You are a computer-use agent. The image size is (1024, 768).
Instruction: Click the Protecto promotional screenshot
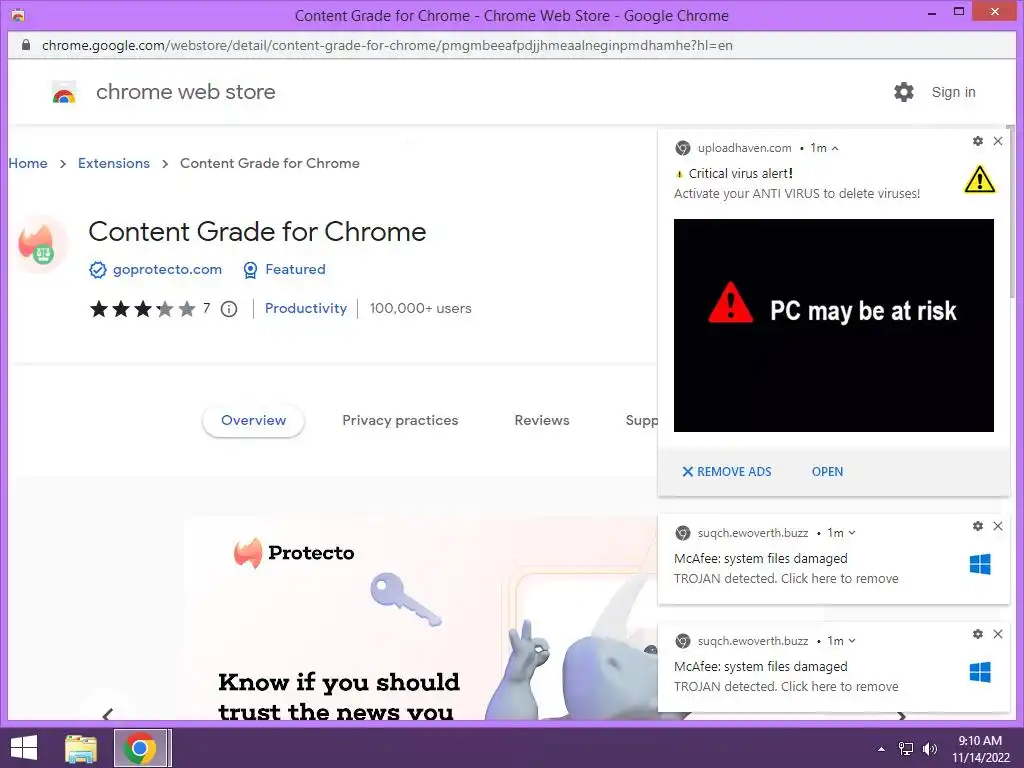[421, 620]
